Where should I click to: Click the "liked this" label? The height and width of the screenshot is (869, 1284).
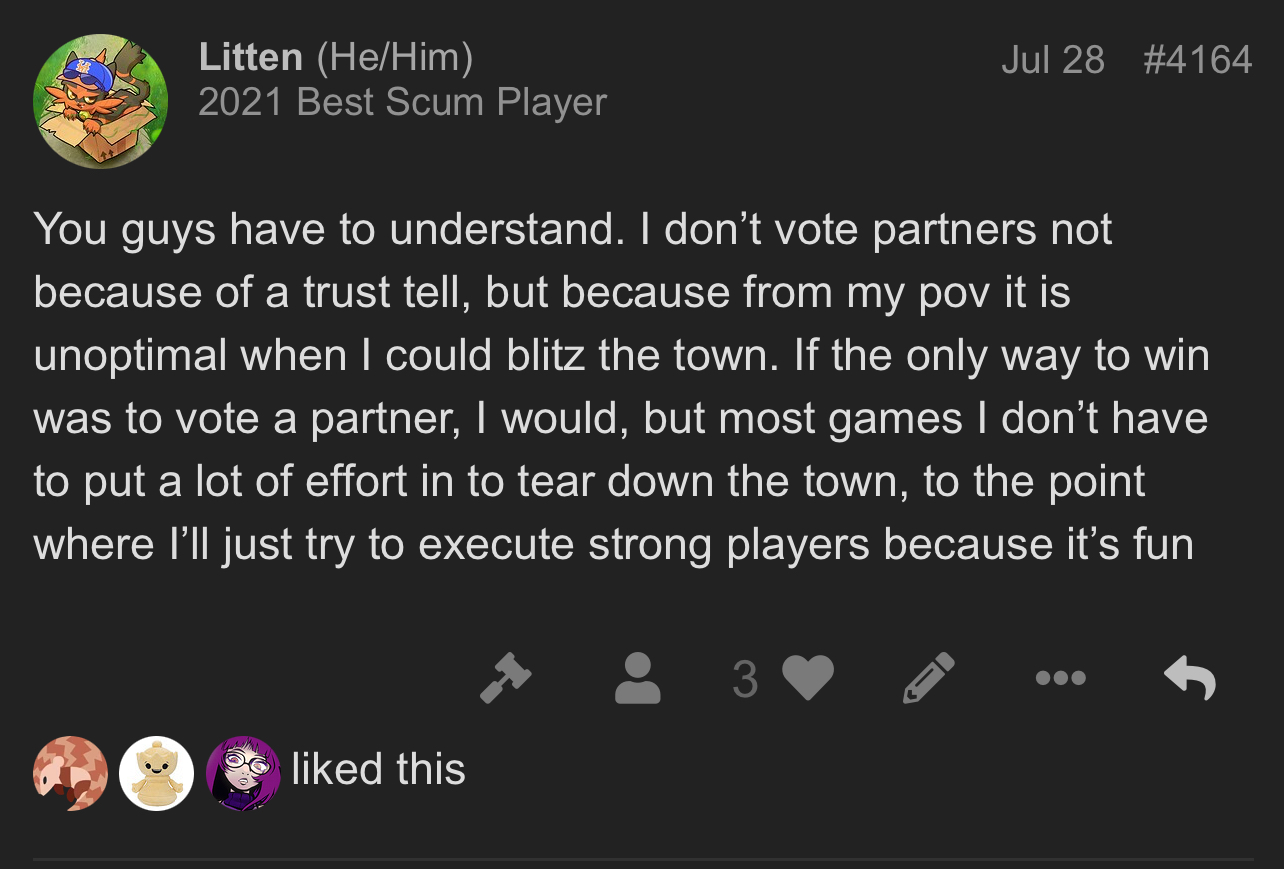(379, 769)
